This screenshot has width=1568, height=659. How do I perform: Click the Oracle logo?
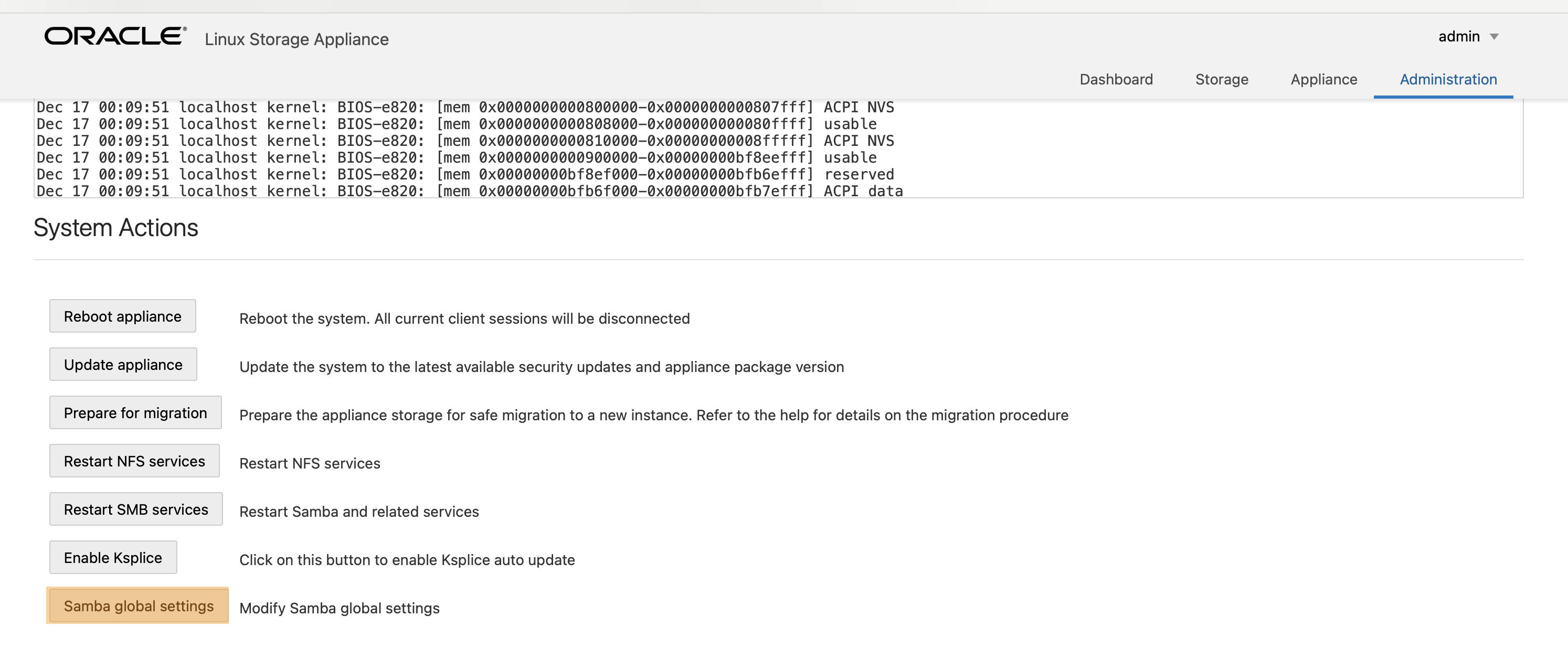(115, 37)
